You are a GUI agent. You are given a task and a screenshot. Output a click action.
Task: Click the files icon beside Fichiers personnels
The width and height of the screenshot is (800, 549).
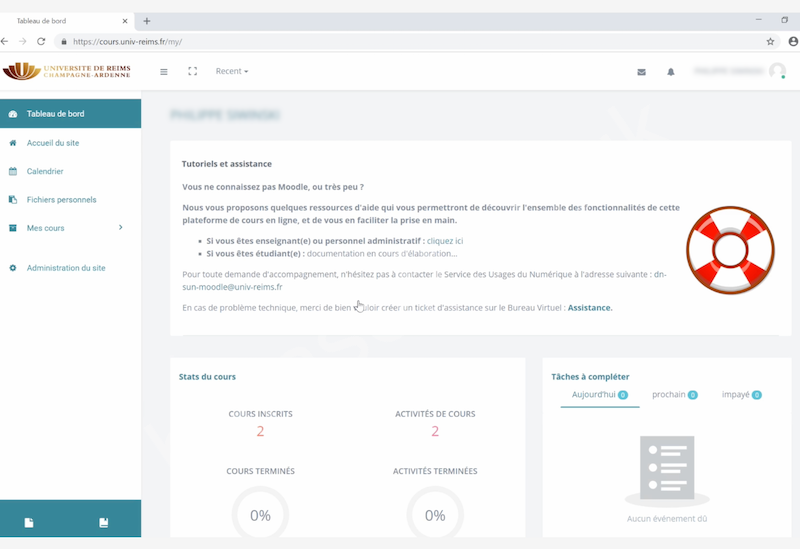coord(13,199)
